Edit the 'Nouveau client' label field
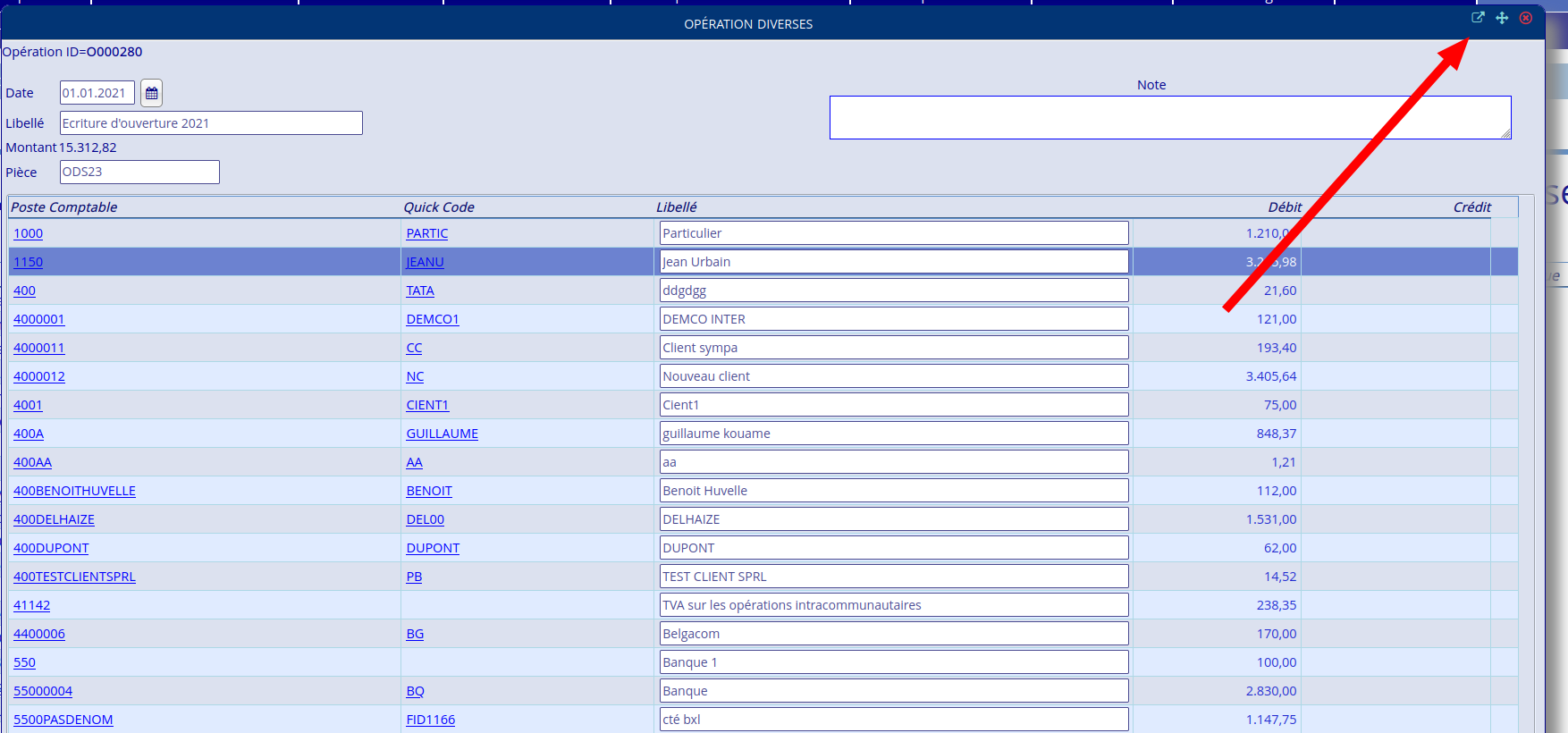This screenshot has height=733, width=1568. click(894, 376)
